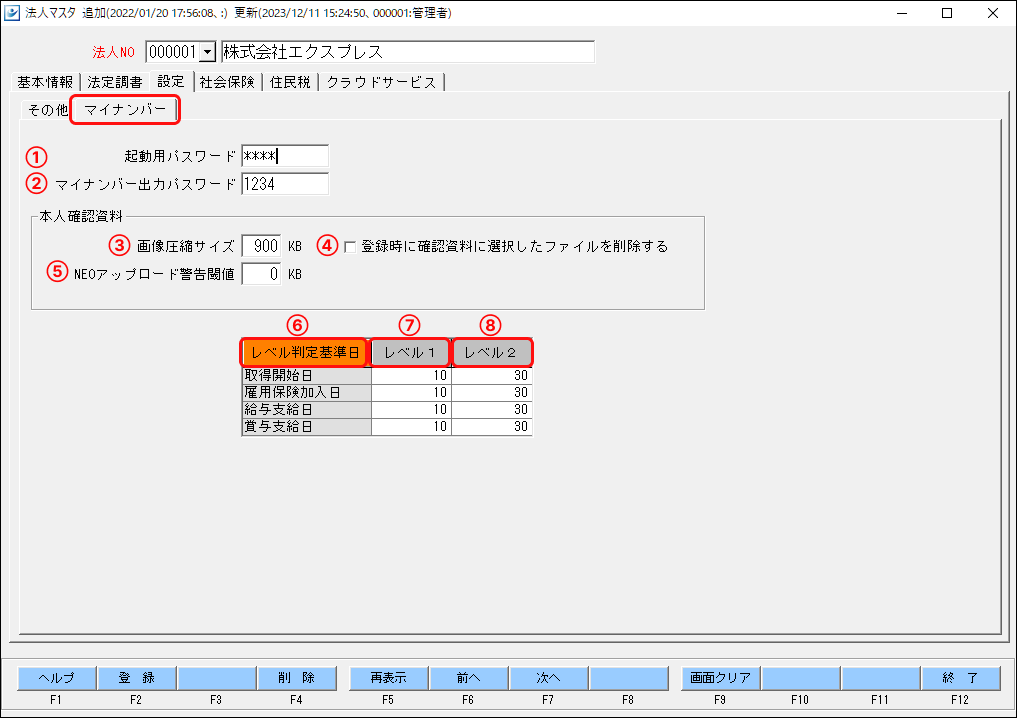
Task: Click the レベル2 column header
Action: tap(491, 352)
